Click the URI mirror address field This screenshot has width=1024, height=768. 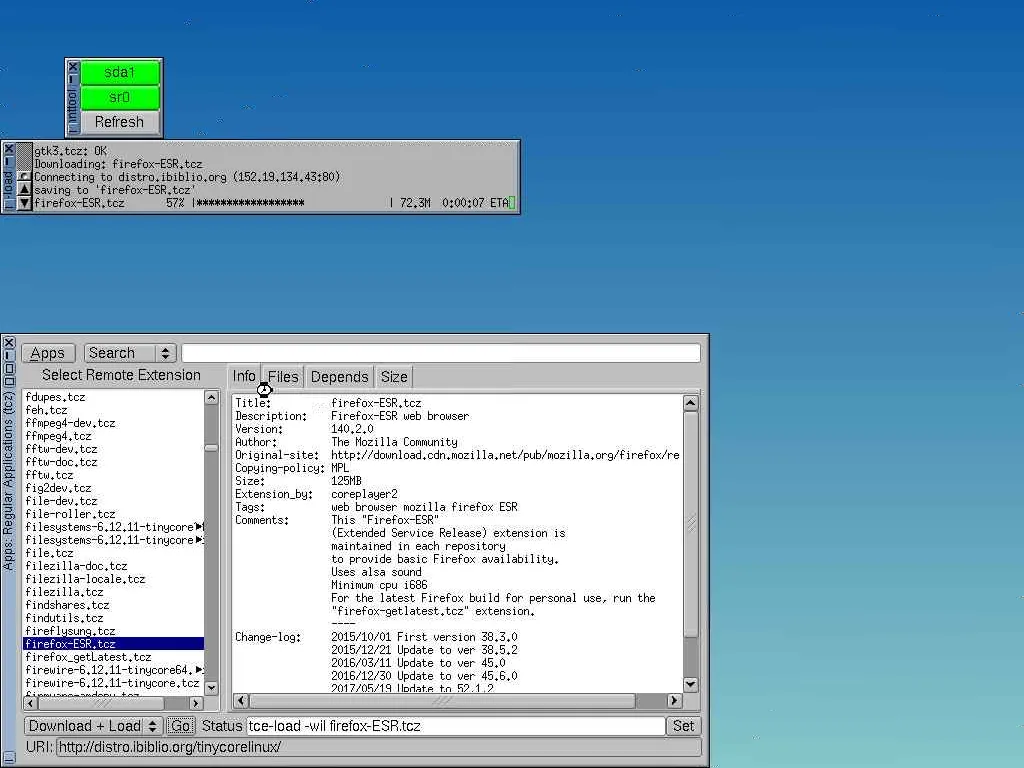pyautogui.click(x=378, y=746)
